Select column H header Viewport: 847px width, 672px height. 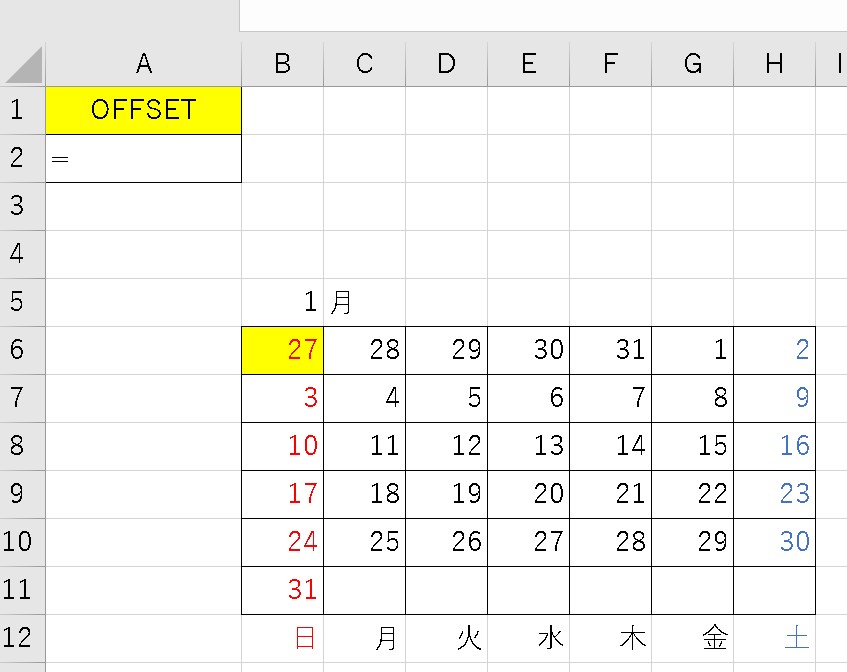tap(774, 64)
